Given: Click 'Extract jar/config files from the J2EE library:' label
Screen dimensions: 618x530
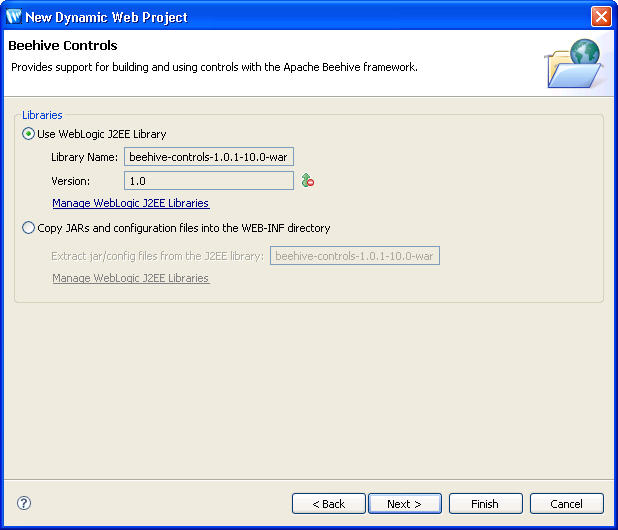Looking at the screenshot, I should click(157, 256).
